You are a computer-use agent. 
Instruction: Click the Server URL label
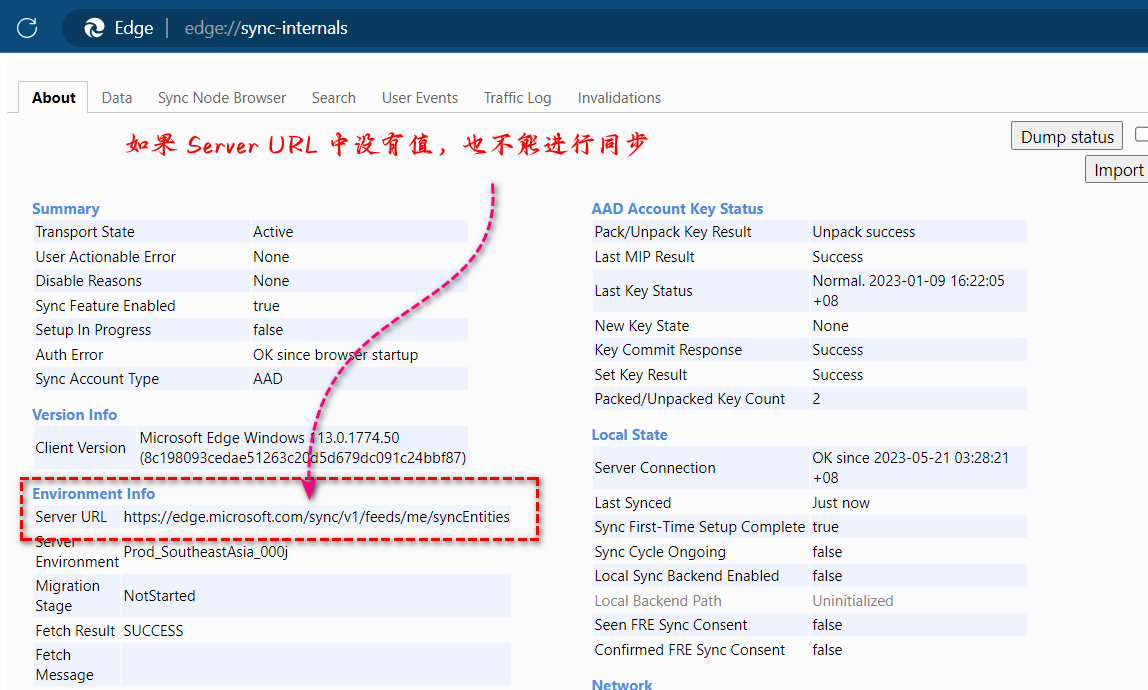tap(71, 517)
